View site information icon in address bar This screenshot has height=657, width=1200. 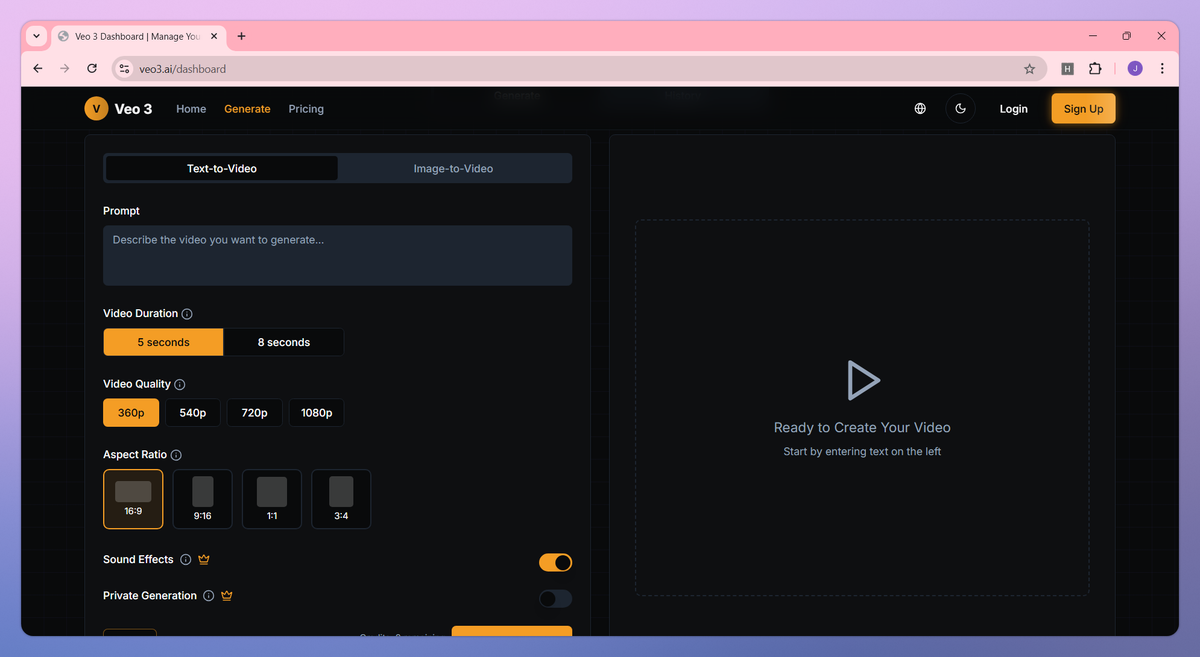124,69
